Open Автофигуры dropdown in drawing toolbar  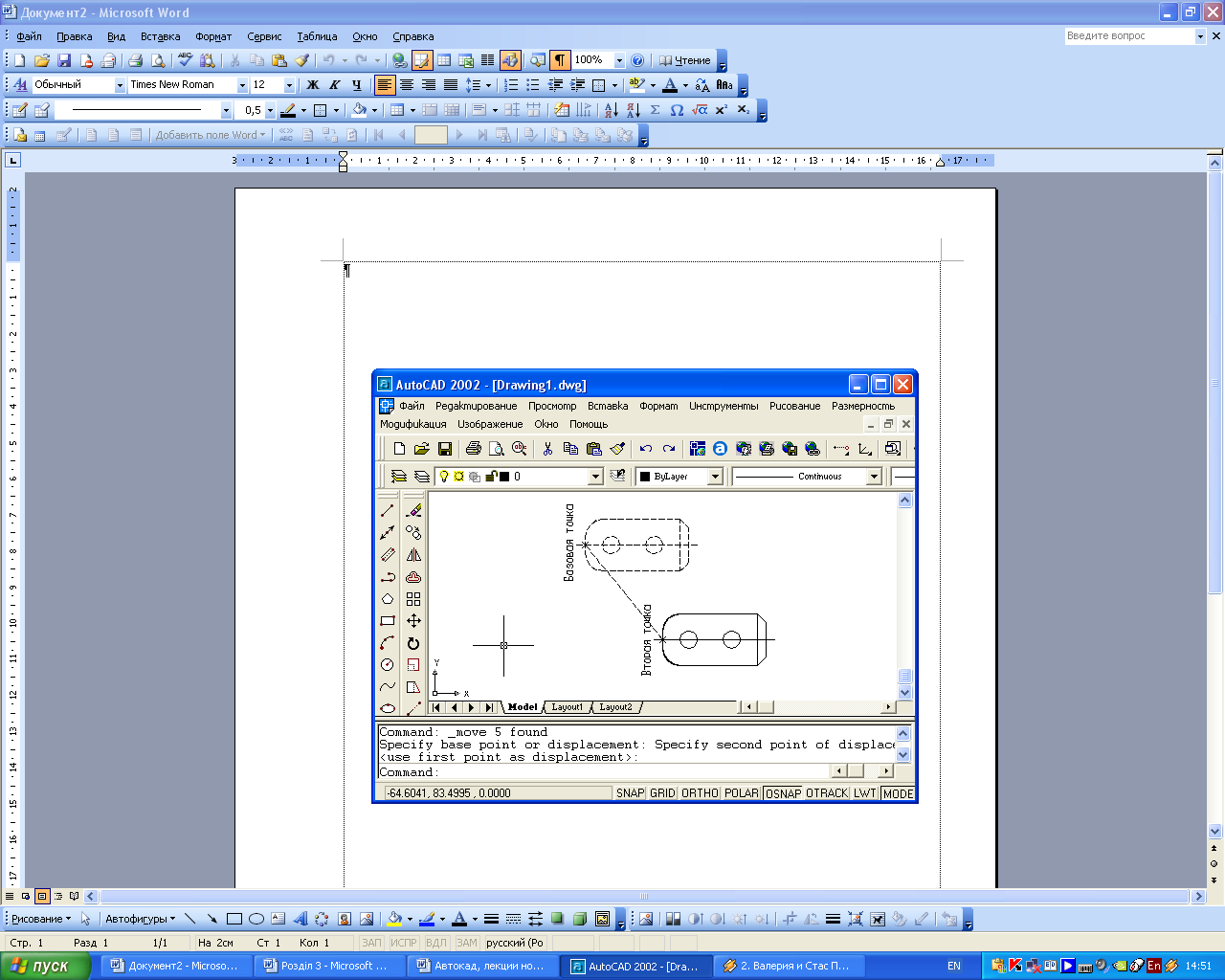tap(140, 919)
